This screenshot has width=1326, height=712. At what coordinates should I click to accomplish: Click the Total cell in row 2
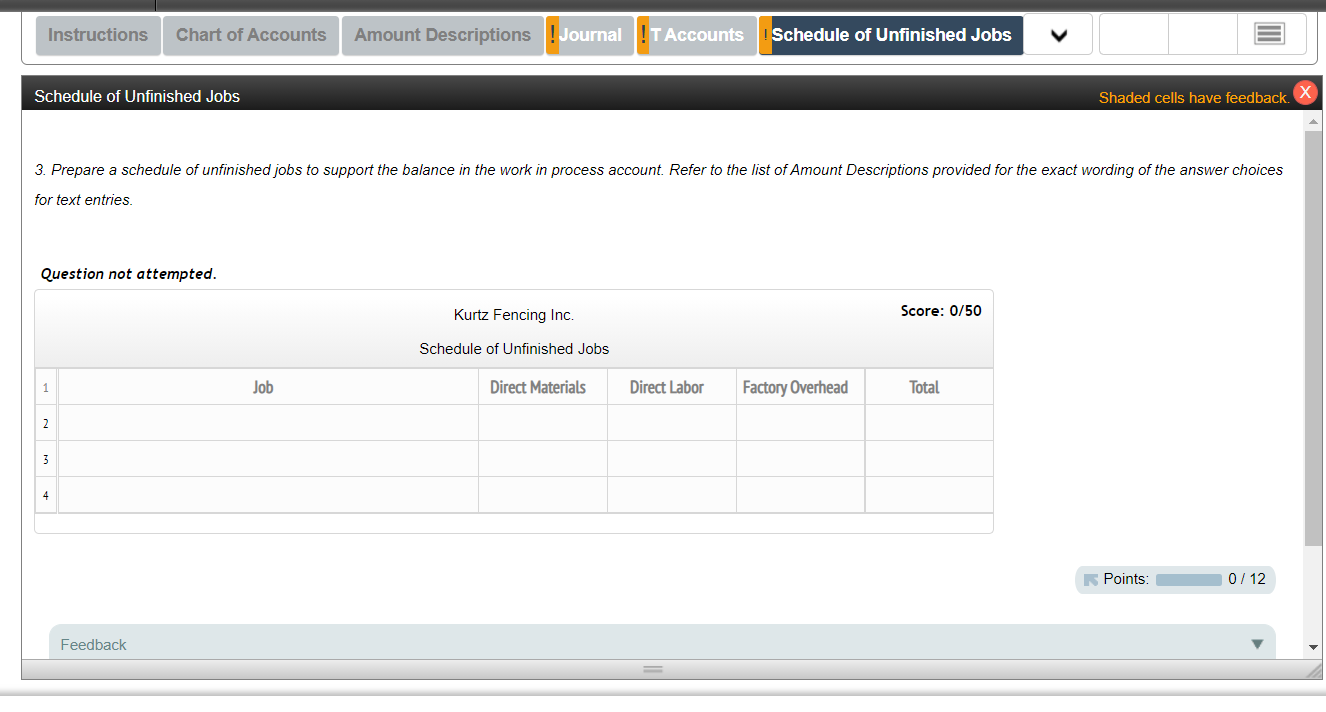929,423
